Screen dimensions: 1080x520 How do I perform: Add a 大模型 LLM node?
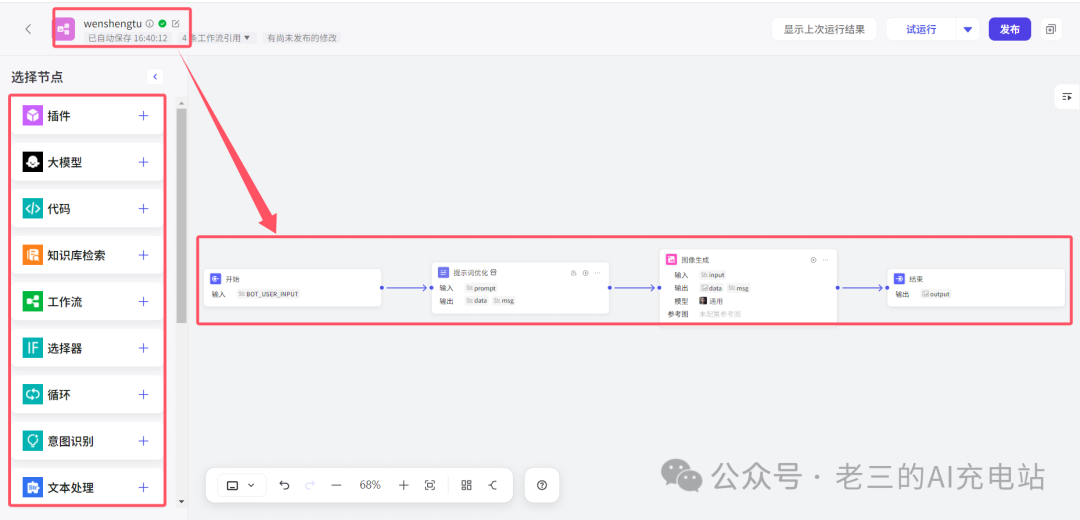(x=143, y=162)
